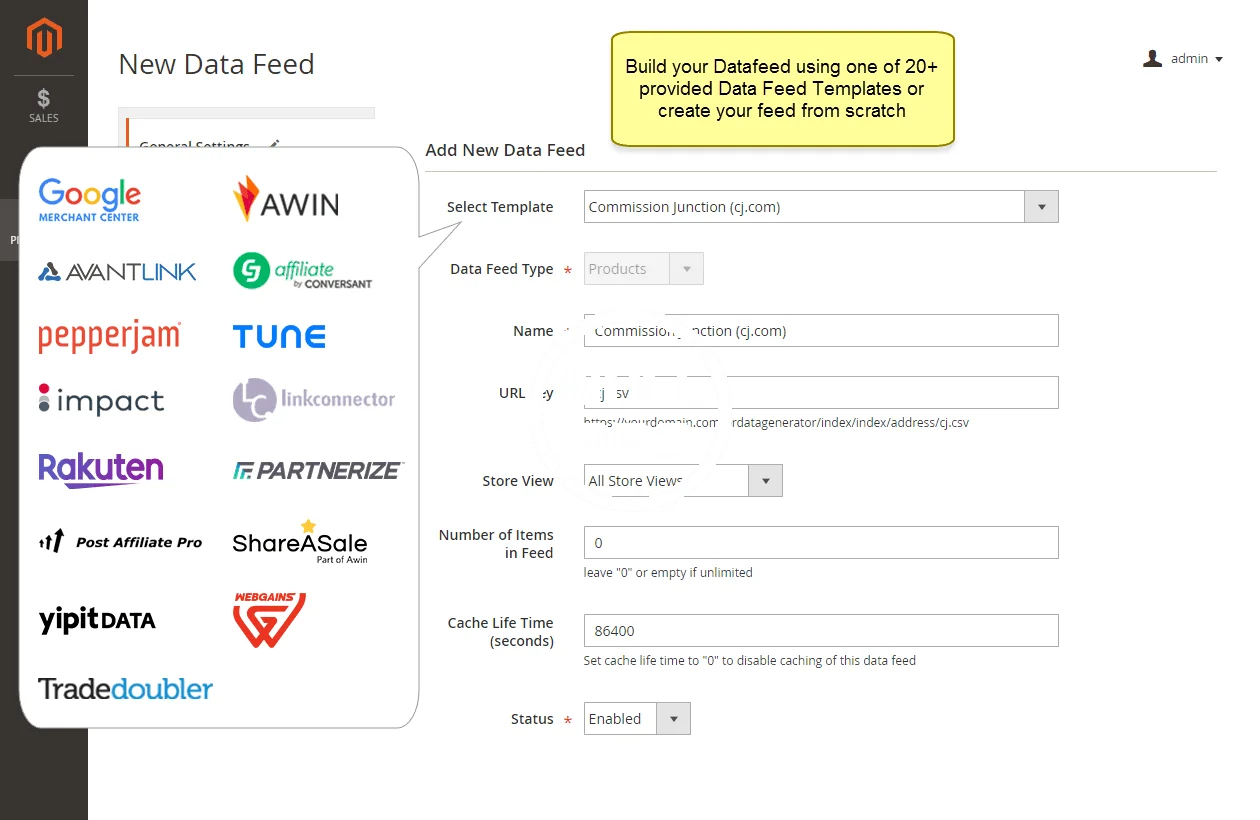Image resolution: width=1260 pixels, height=820 pixels.
Task: Select the Webgains logo
Action: pyautogui.click(x=269, y=620)
